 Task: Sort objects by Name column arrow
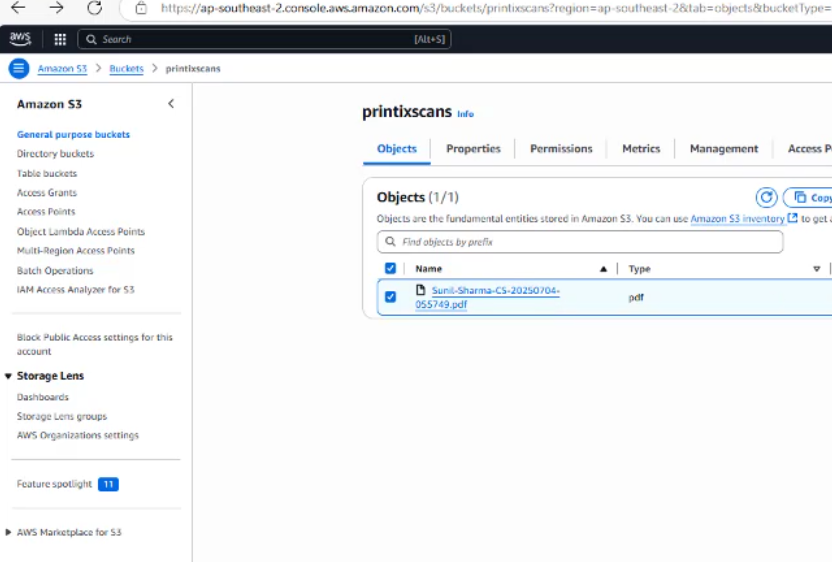[x=603, y=269]
